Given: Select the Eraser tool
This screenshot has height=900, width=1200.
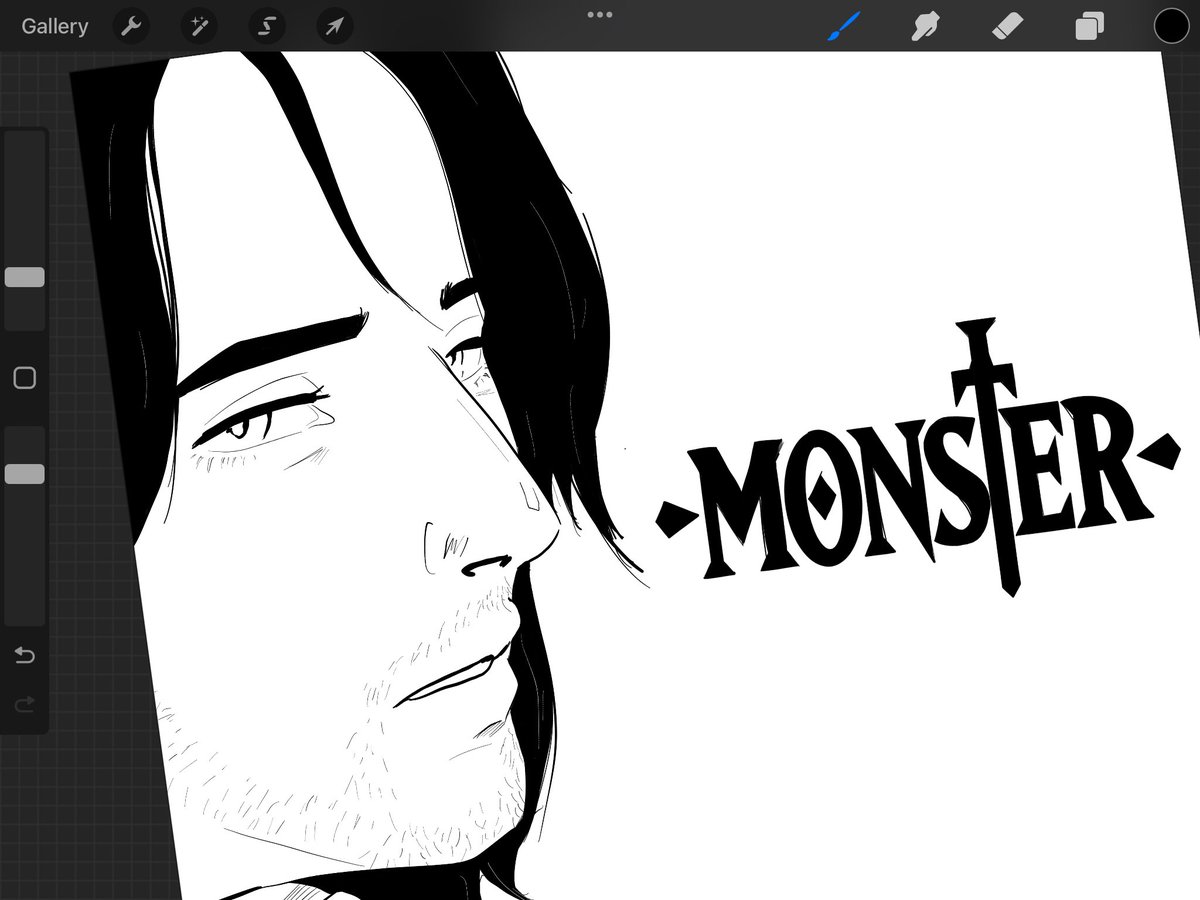Looking at the screenshot, I should 1006,26.
